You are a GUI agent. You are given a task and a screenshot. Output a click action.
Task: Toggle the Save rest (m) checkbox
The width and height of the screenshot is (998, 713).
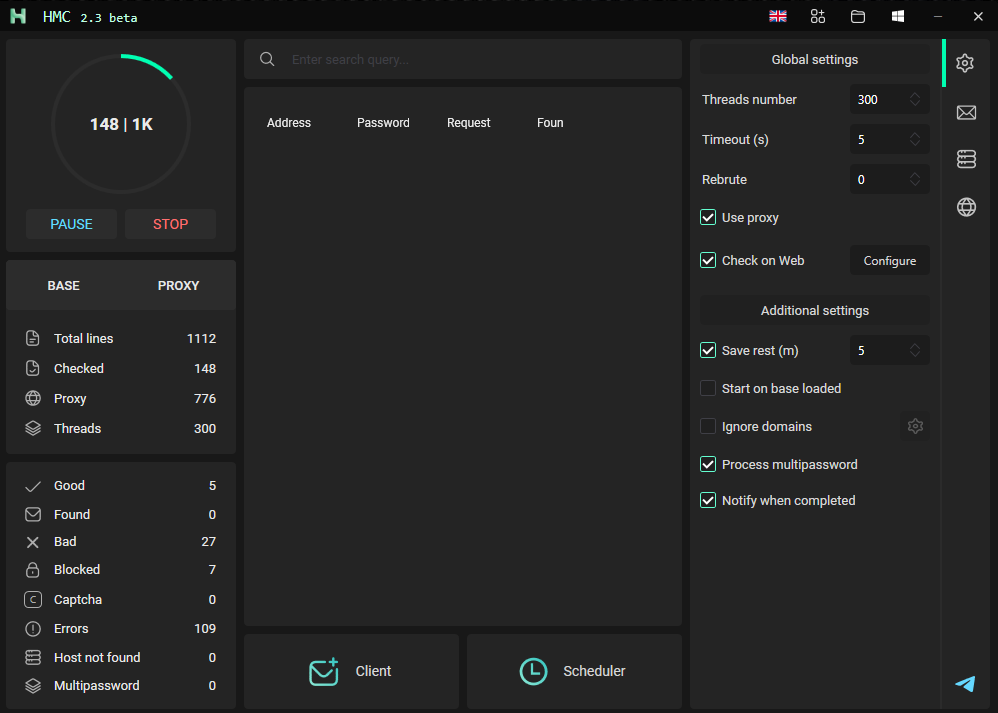coord(708,350)
